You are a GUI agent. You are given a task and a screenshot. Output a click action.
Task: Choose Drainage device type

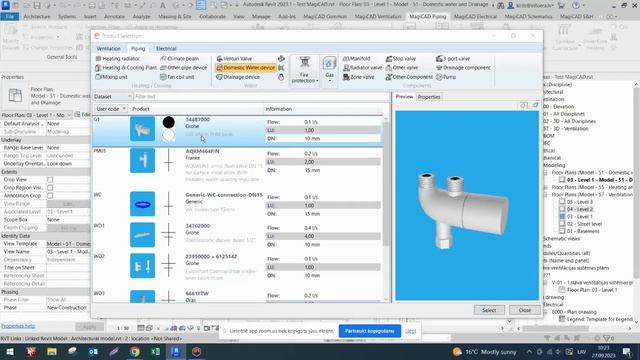point(238,77)
